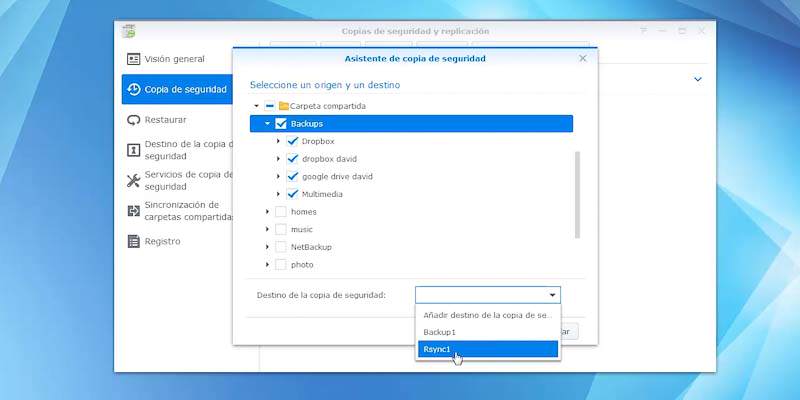Click the app logo in title bar
This screenshot has width=800, height=400.
coord(129,31)
